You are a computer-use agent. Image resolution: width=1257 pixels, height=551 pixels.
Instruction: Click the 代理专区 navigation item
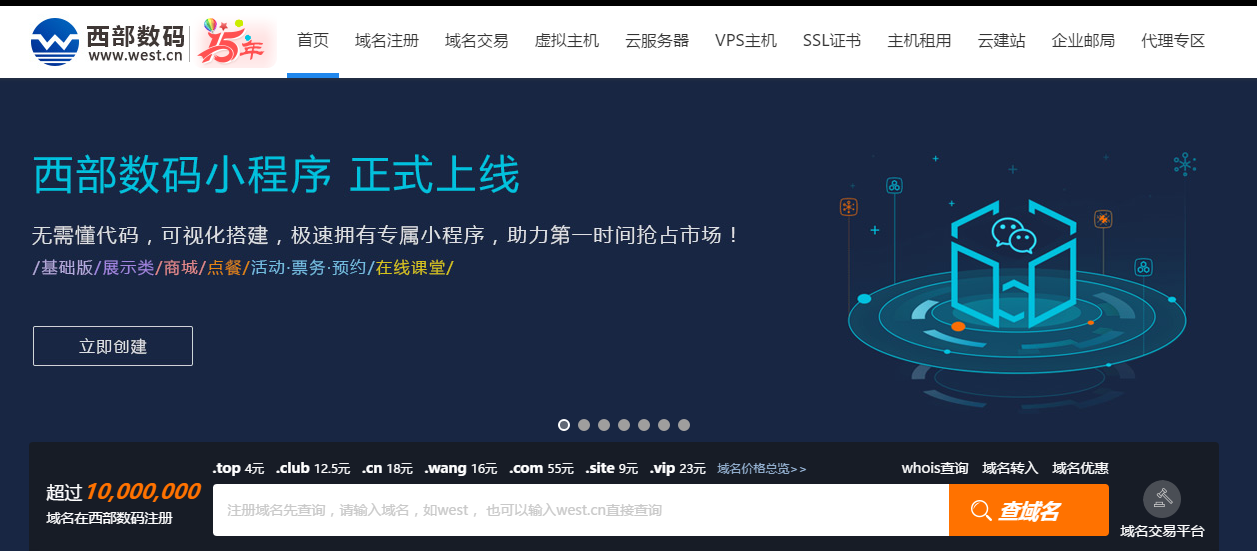click(x=1173, y=41)
